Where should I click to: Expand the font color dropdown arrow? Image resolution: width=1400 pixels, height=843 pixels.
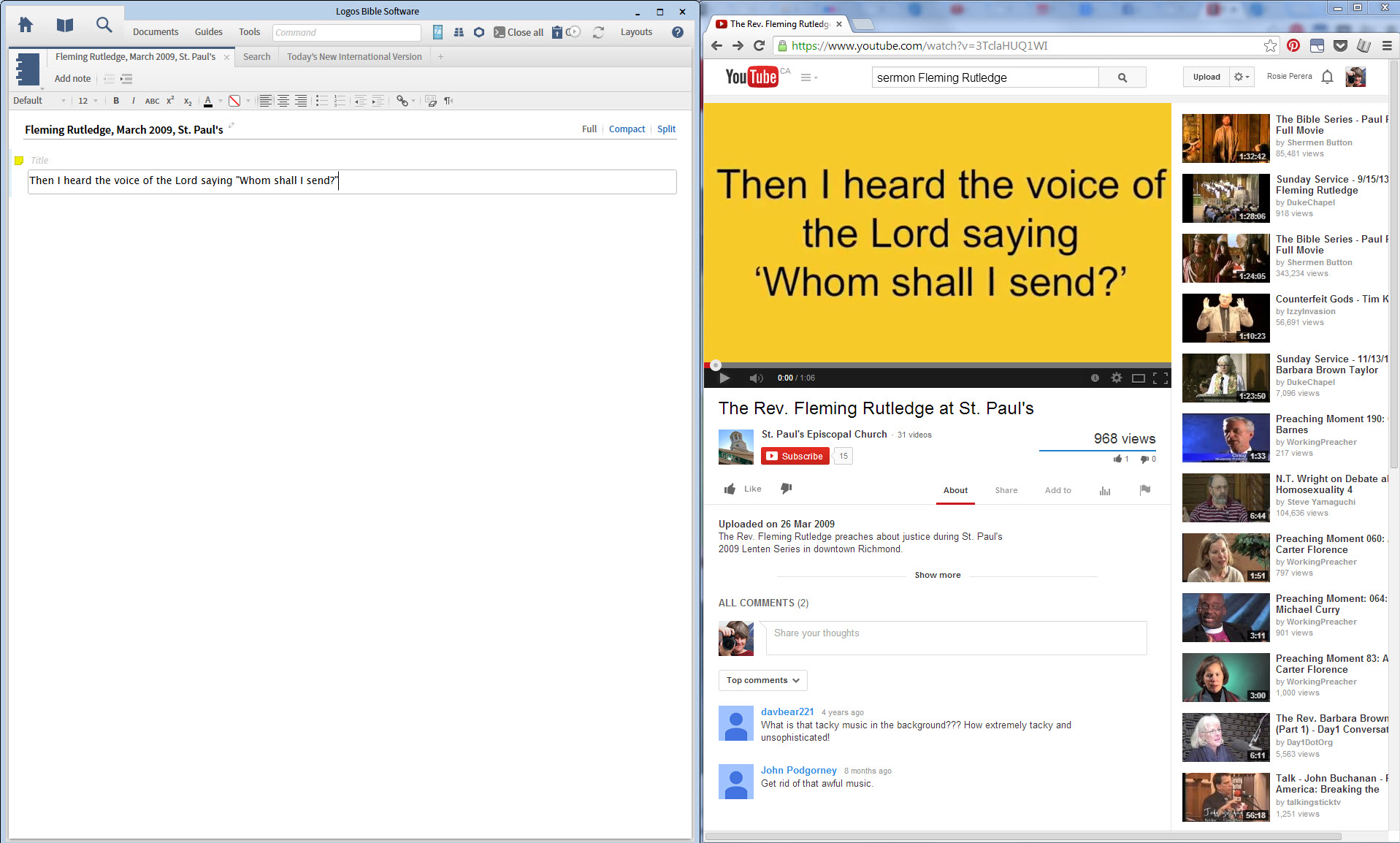[221, 101]
